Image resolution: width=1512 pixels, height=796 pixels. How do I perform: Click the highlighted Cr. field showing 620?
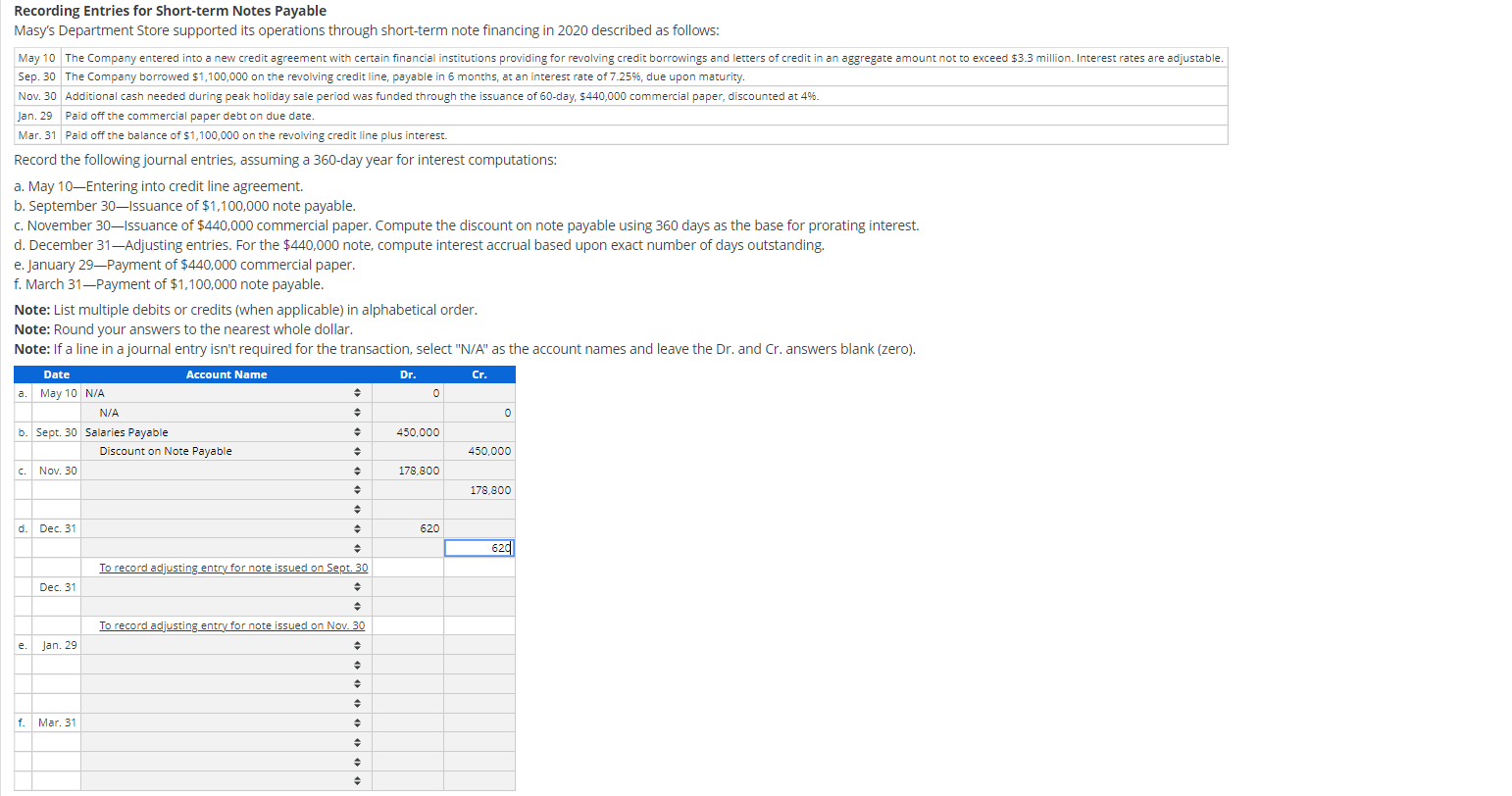(x=479, y=548)
